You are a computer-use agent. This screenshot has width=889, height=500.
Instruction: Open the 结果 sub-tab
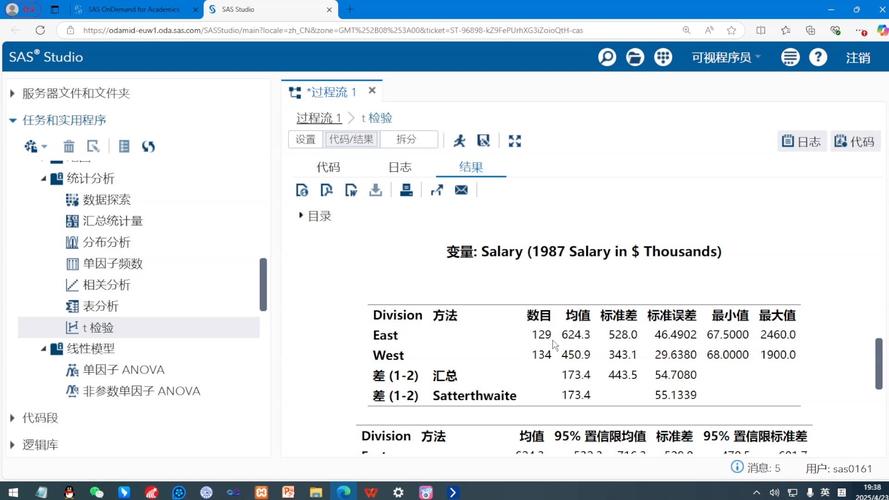pyautogui.click(x=471, y=167)
